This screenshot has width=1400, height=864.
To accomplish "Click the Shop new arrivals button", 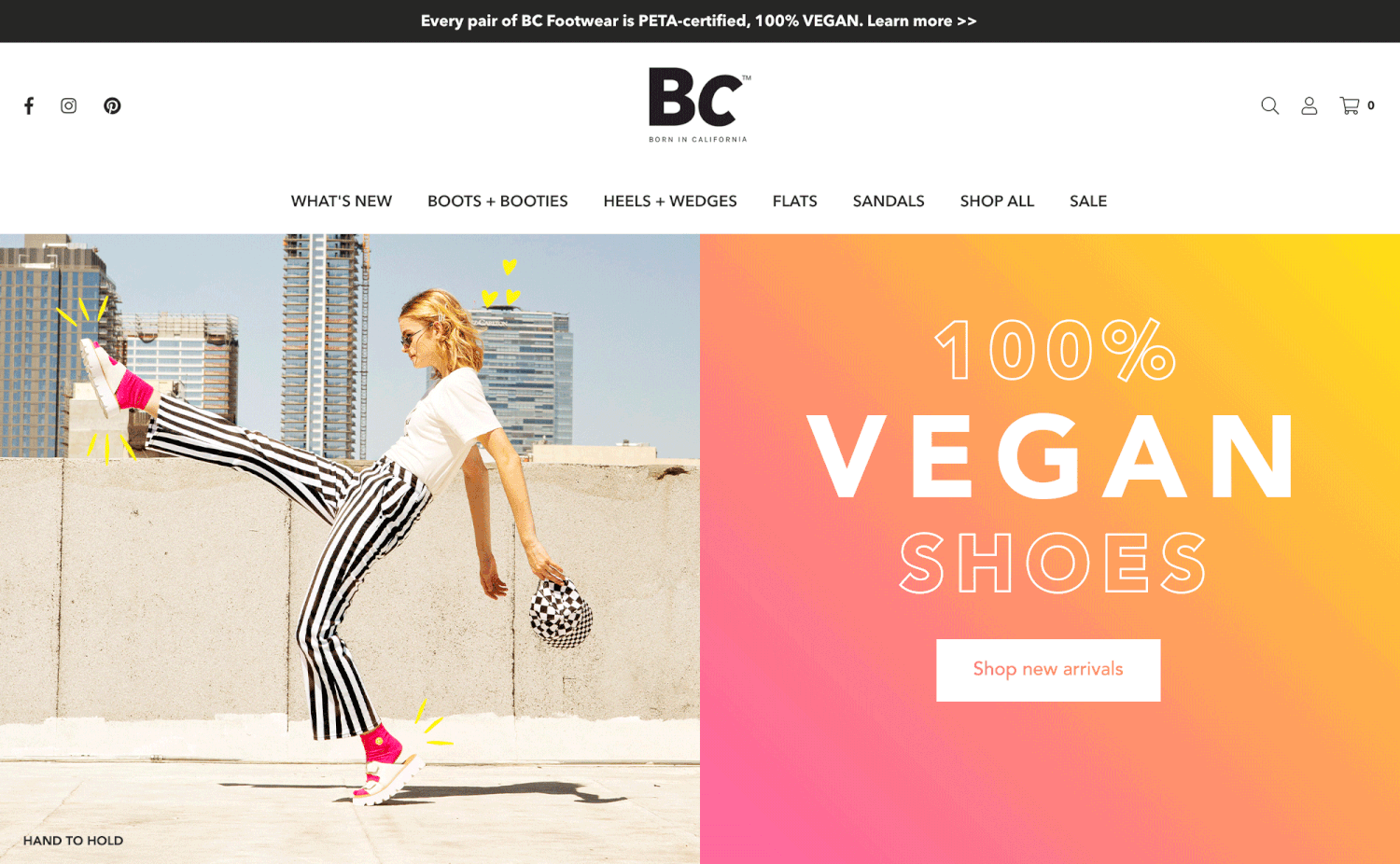I will coord(1048,670).
